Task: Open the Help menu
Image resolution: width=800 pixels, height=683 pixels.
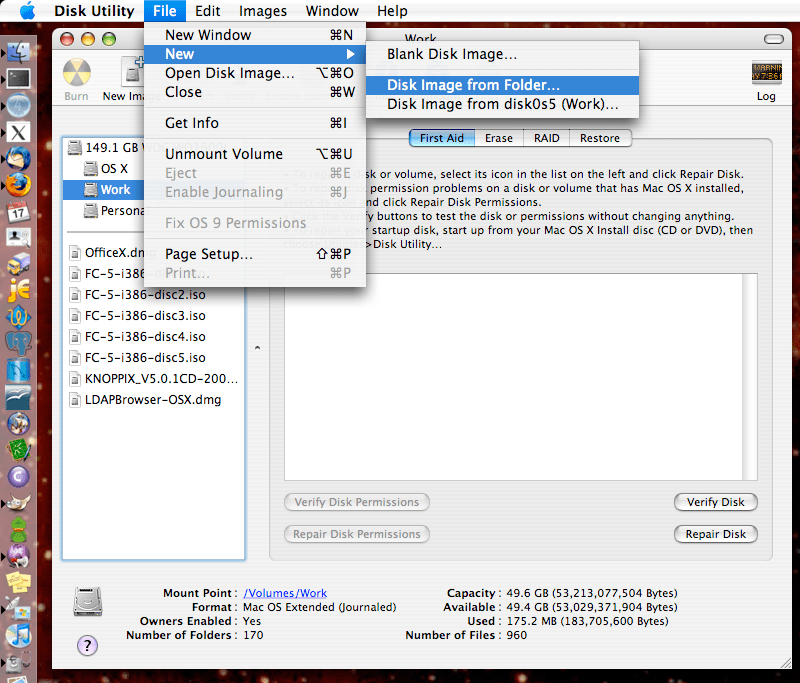Action: [392, 11]
